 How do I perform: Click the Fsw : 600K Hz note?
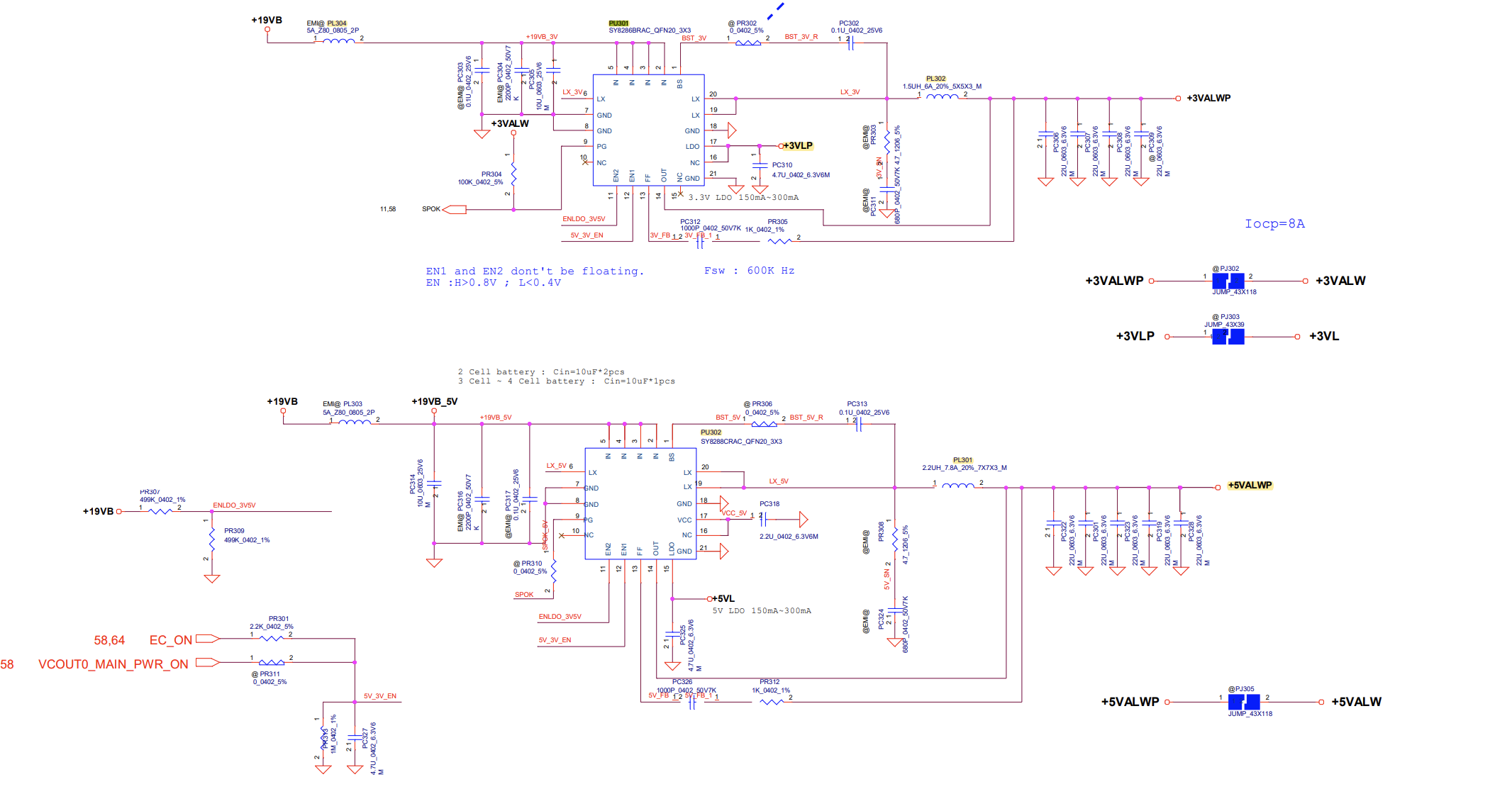(749, 271)
